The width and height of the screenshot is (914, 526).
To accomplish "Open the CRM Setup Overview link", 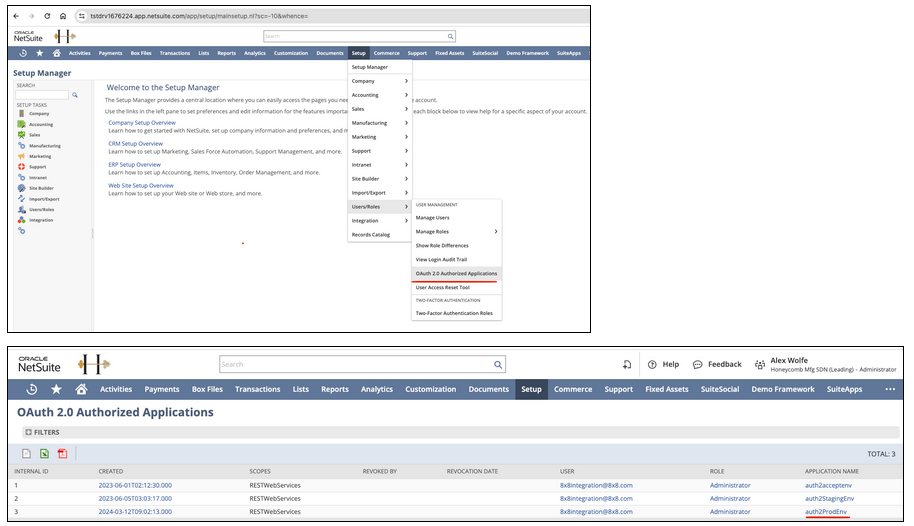I will click(135, 143).
